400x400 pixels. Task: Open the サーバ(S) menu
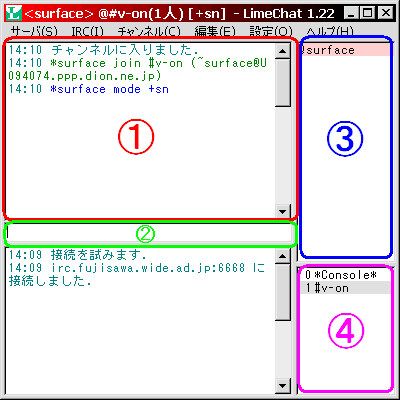(x=34, y=31)
